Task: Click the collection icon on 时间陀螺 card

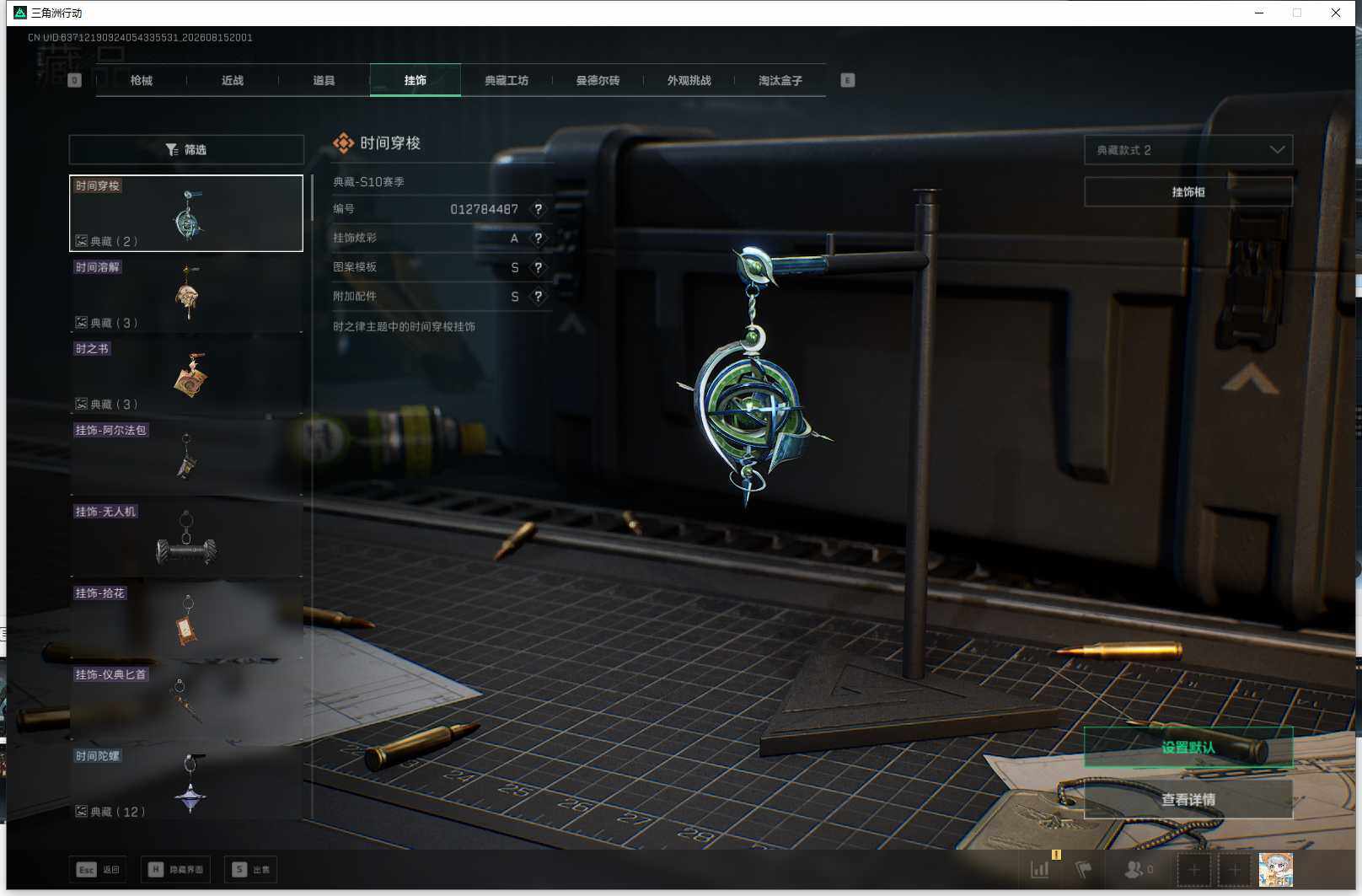Action: click(81, 812)
